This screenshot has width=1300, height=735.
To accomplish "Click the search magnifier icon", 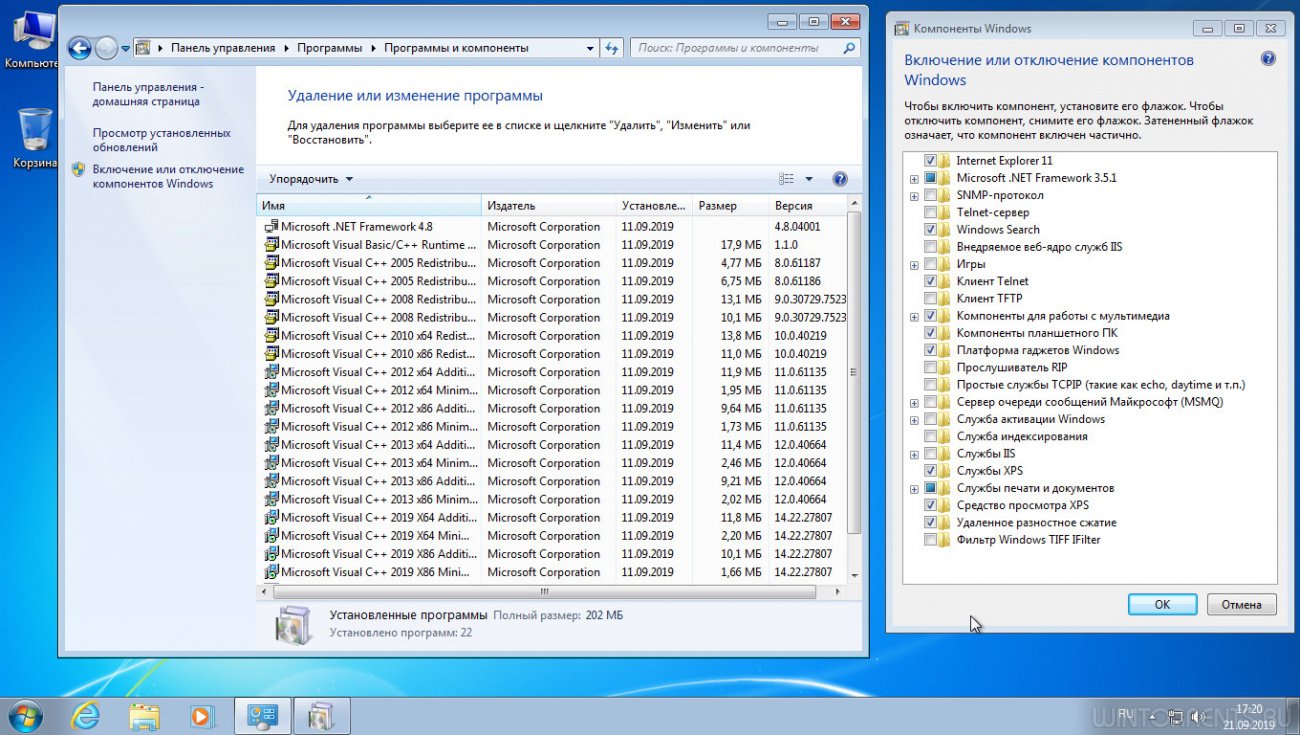I will click(850, 47).
